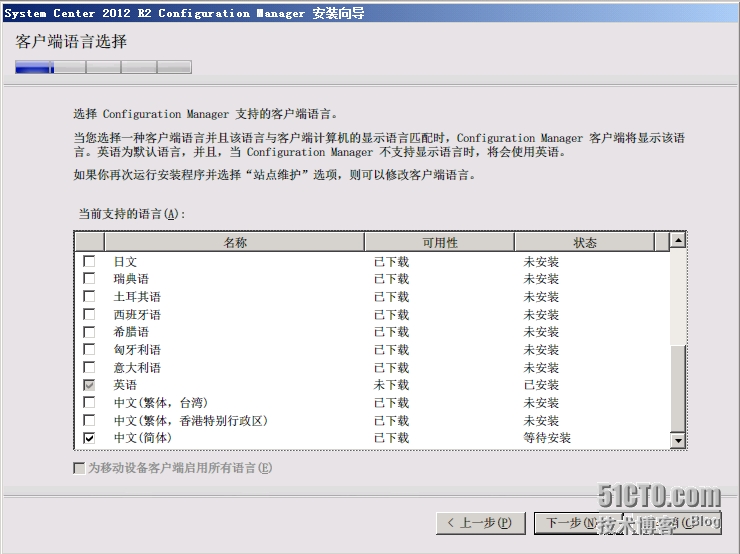
Task: Tick the 匈牙利语 checkbox
Action: [x=89, y=349]
